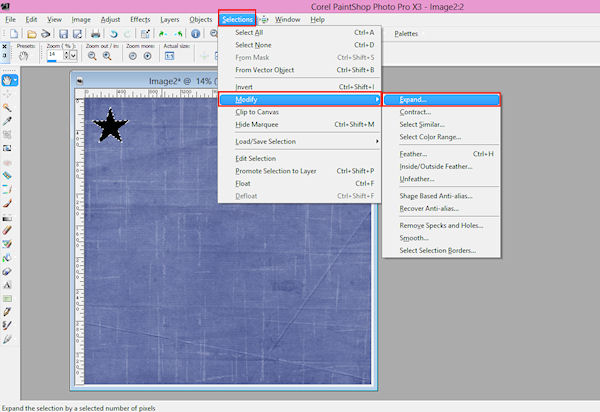This screenshot has width=600, height=412.
Task: Click the Zoom out magnifier icon
Action: pyautogui.click(x=92, y=56)
